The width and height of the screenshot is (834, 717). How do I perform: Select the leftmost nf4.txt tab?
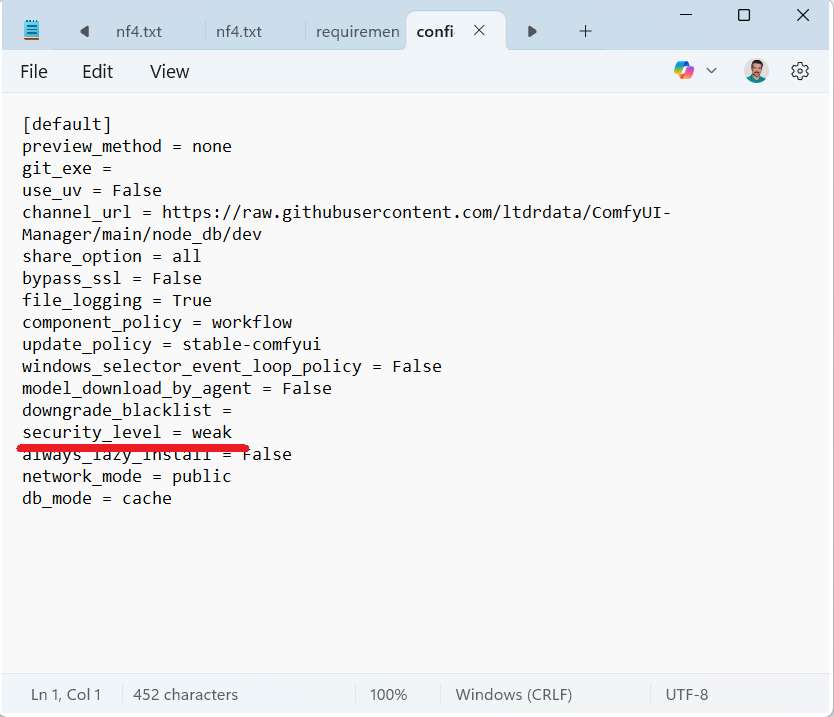click(x=138, y=32)
